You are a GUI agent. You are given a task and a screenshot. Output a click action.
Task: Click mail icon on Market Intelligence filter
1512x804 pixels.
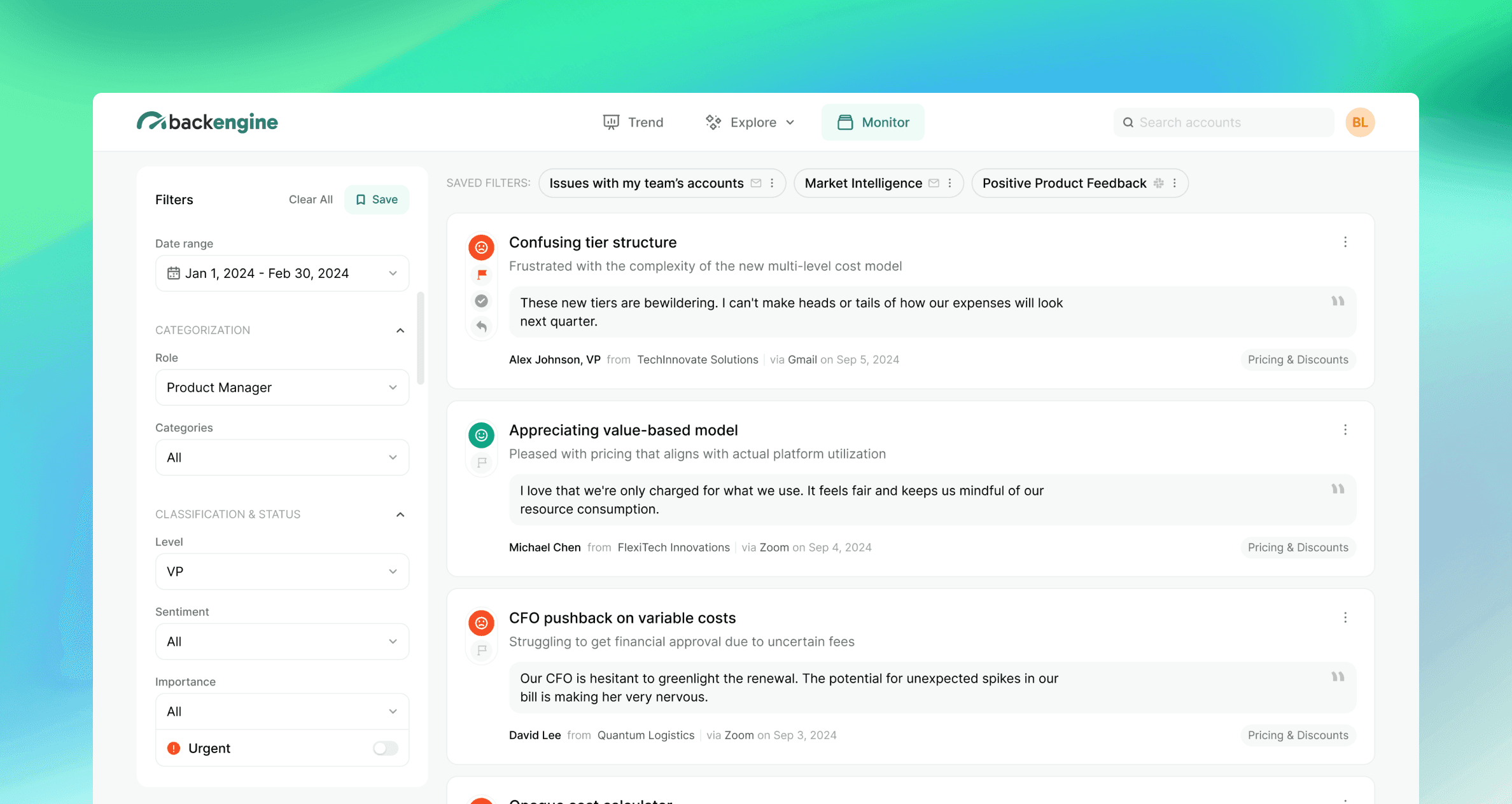click(x=934, y=183)
